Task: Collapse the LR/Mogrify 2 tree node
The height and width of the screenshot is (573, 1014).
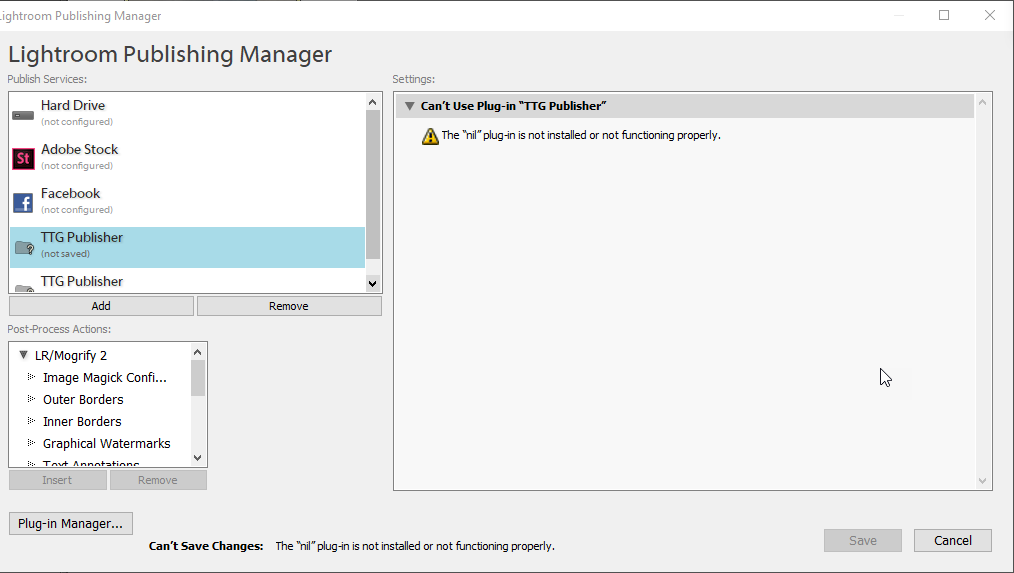Action: [x=24, y=355]
